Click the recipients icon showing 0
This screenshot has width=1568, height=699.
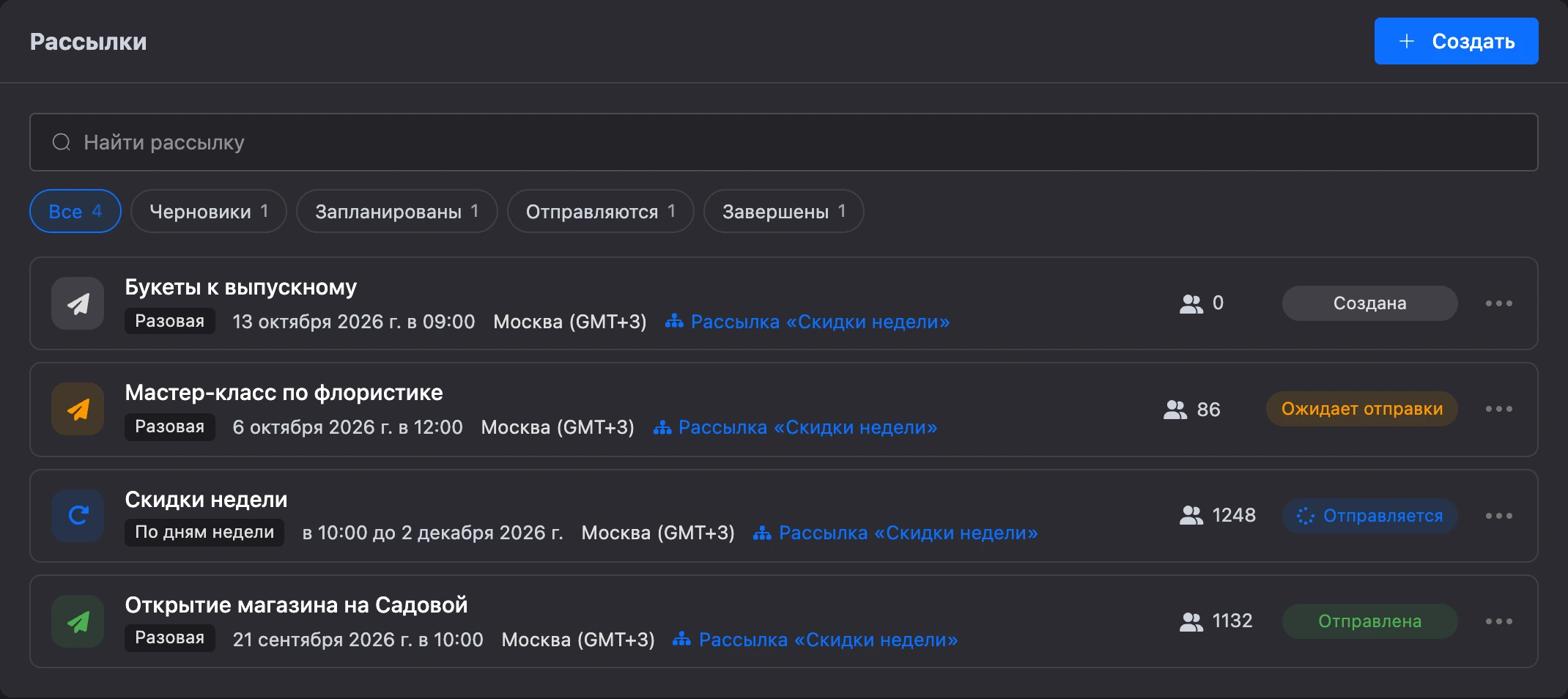[1191, 303]
